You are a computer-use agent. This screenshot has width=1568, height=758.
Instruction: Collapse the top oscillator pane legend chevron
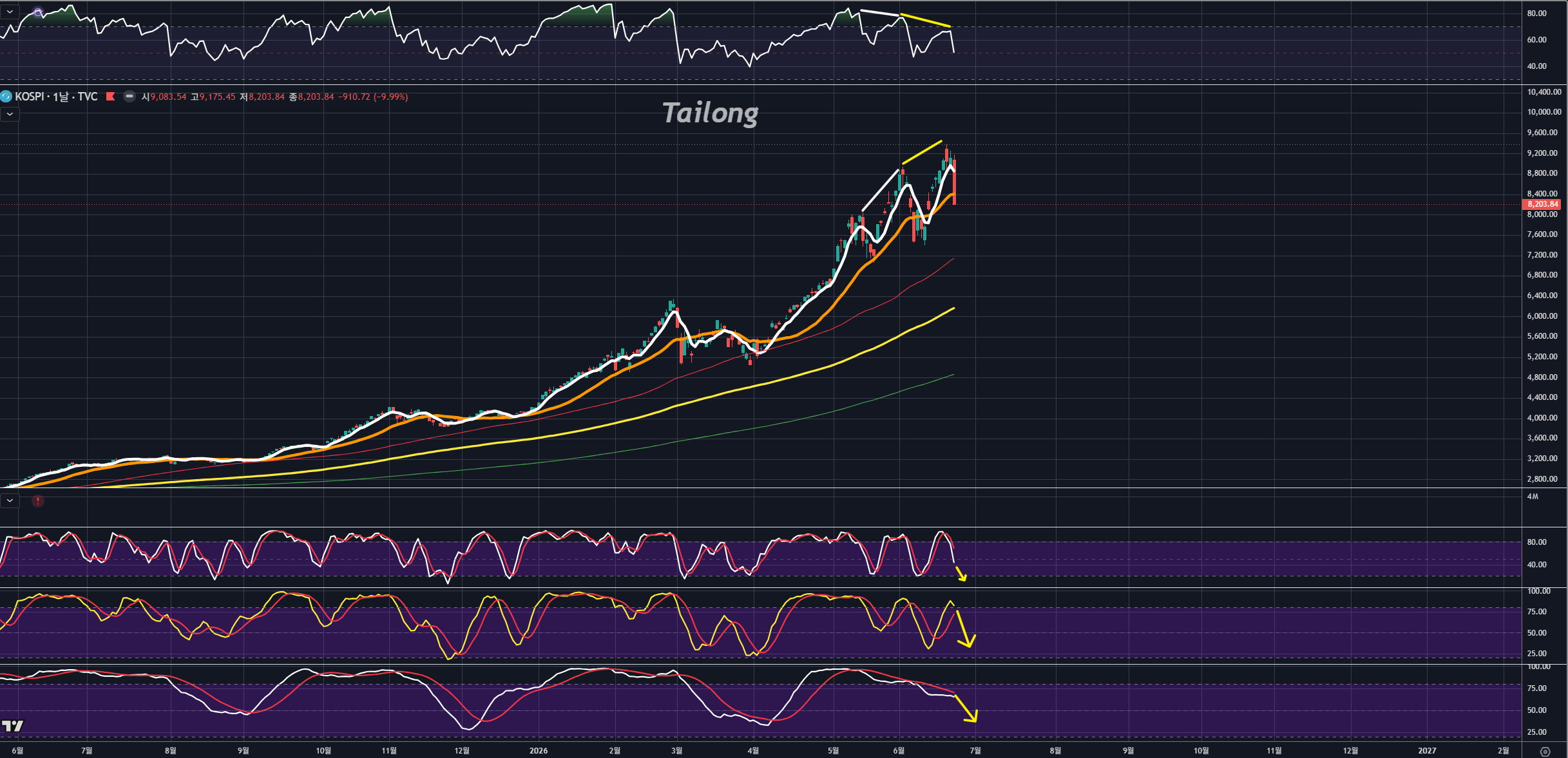coord(10,12)
